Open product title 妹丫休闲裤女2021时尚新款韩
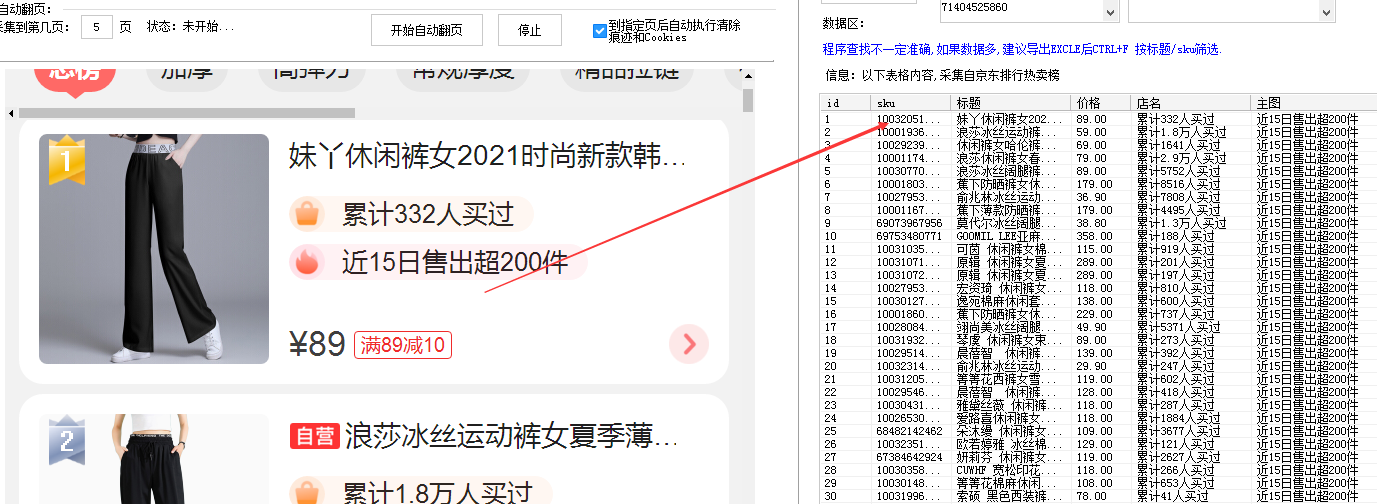 (x=488, y=156)
